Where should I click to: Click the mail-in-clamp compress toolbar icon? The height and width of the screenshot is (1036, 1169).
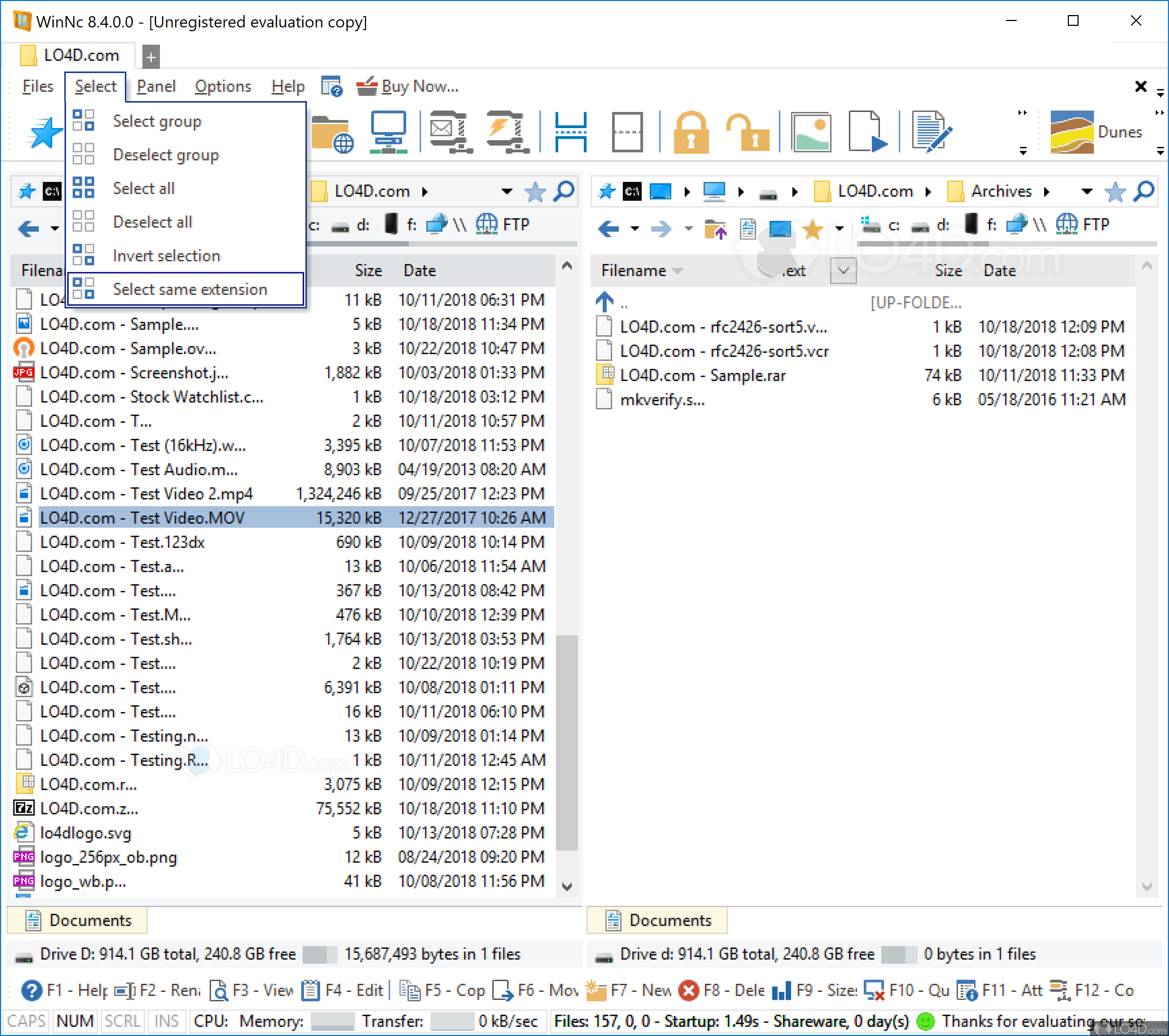pyautogui.click(x=450, y=132)
